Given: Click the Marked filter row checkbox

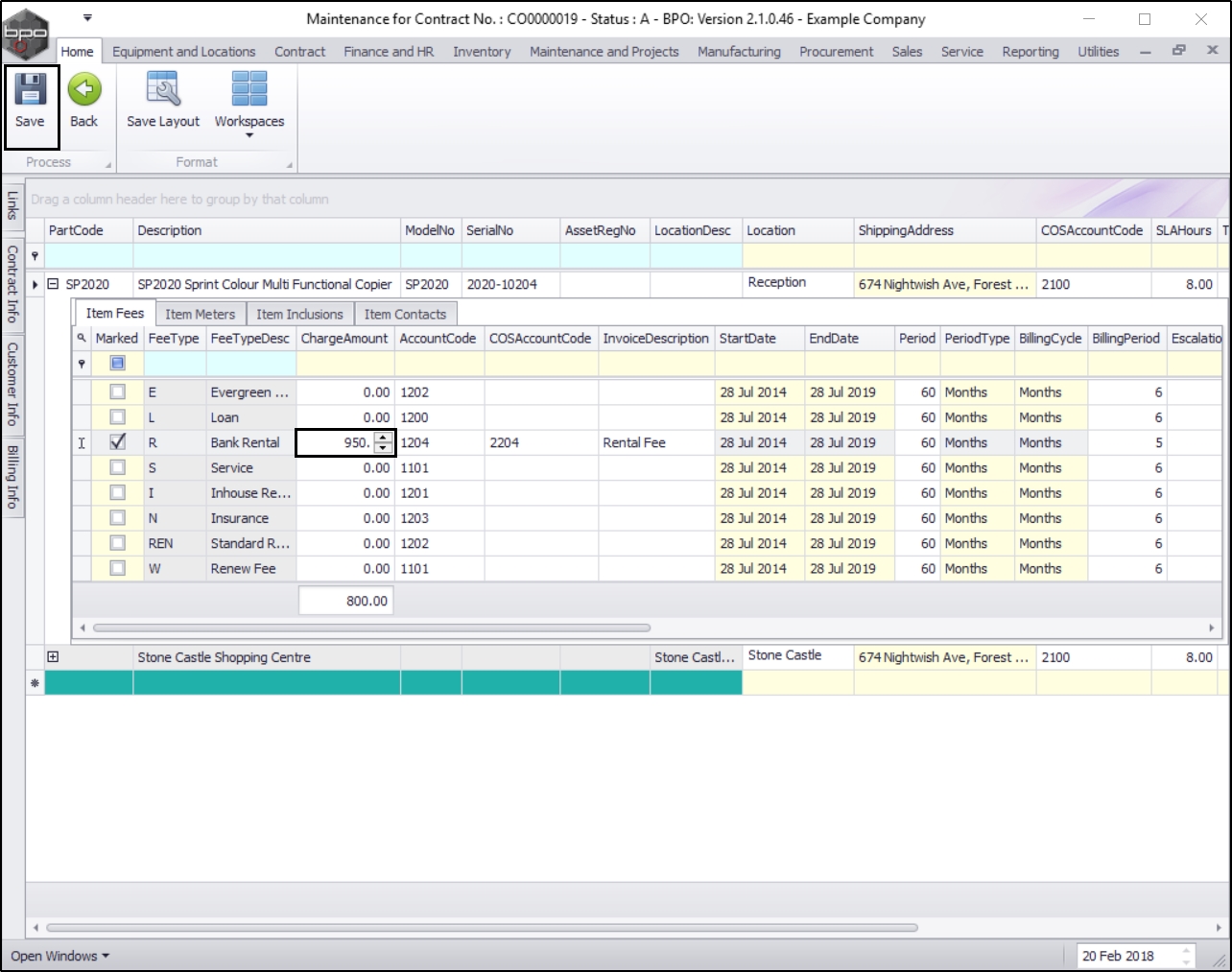Looking at the screenshot, I should click(x=117, y=364).
